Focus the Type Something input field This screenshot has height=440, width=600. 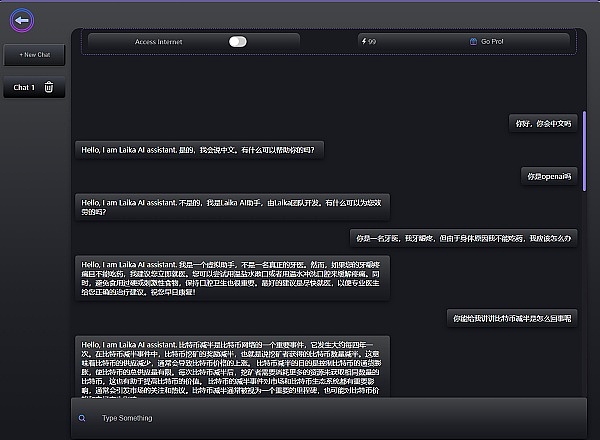[x=330, y=418]
